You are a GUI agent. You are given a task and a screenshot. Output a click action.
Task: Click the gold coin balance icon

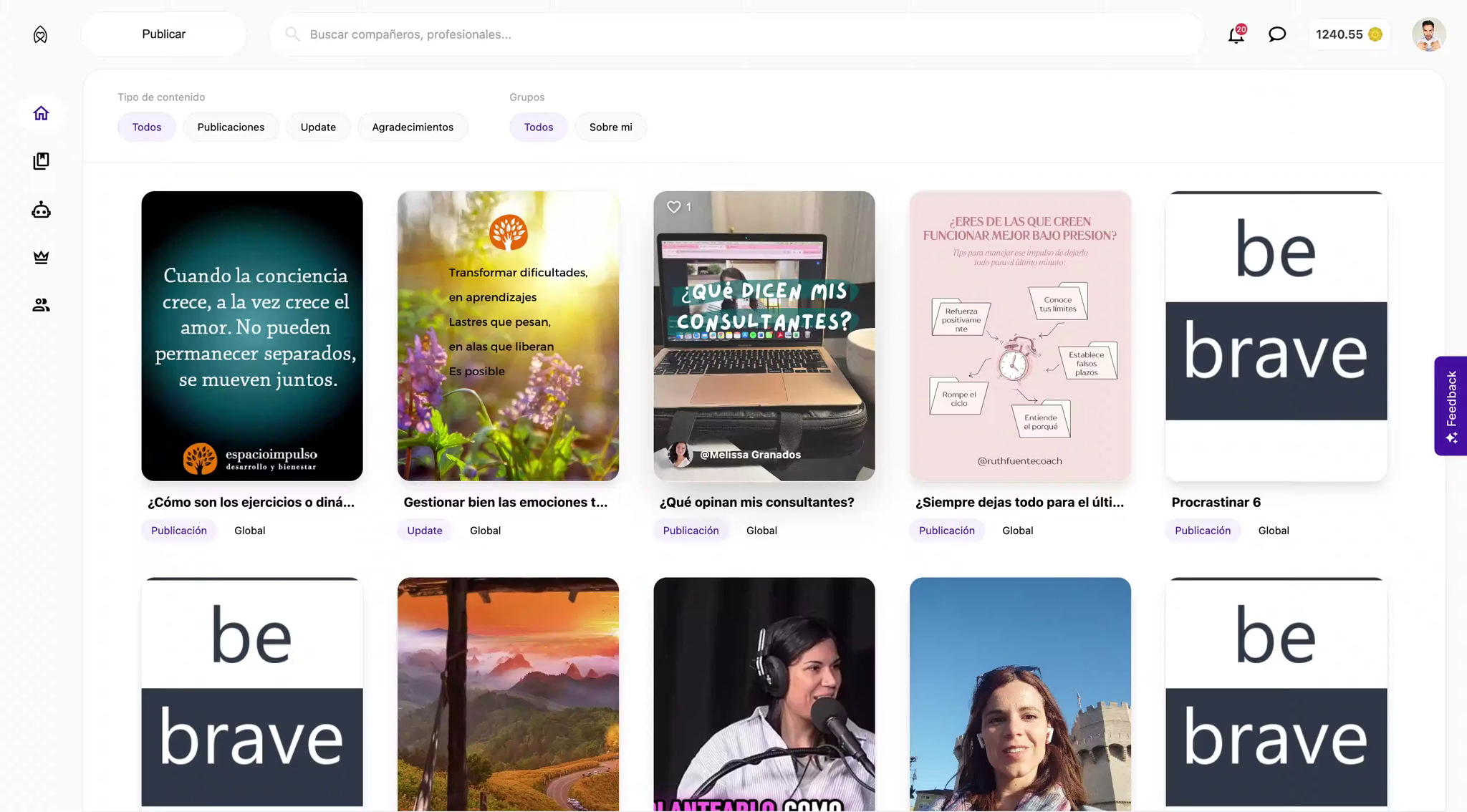(x=1375, y=34)
